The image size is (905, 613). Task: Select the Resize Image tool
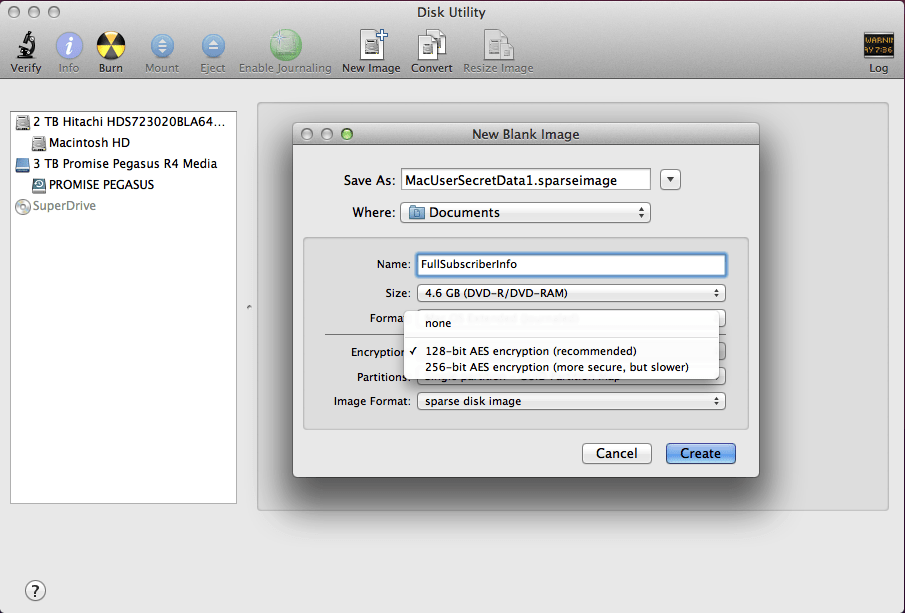click(x=499, y=45)
